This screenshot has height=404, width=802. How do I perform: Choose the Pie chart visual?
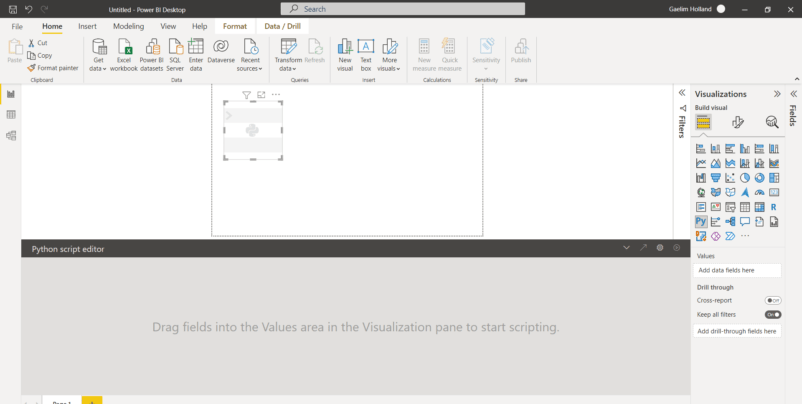745,178
